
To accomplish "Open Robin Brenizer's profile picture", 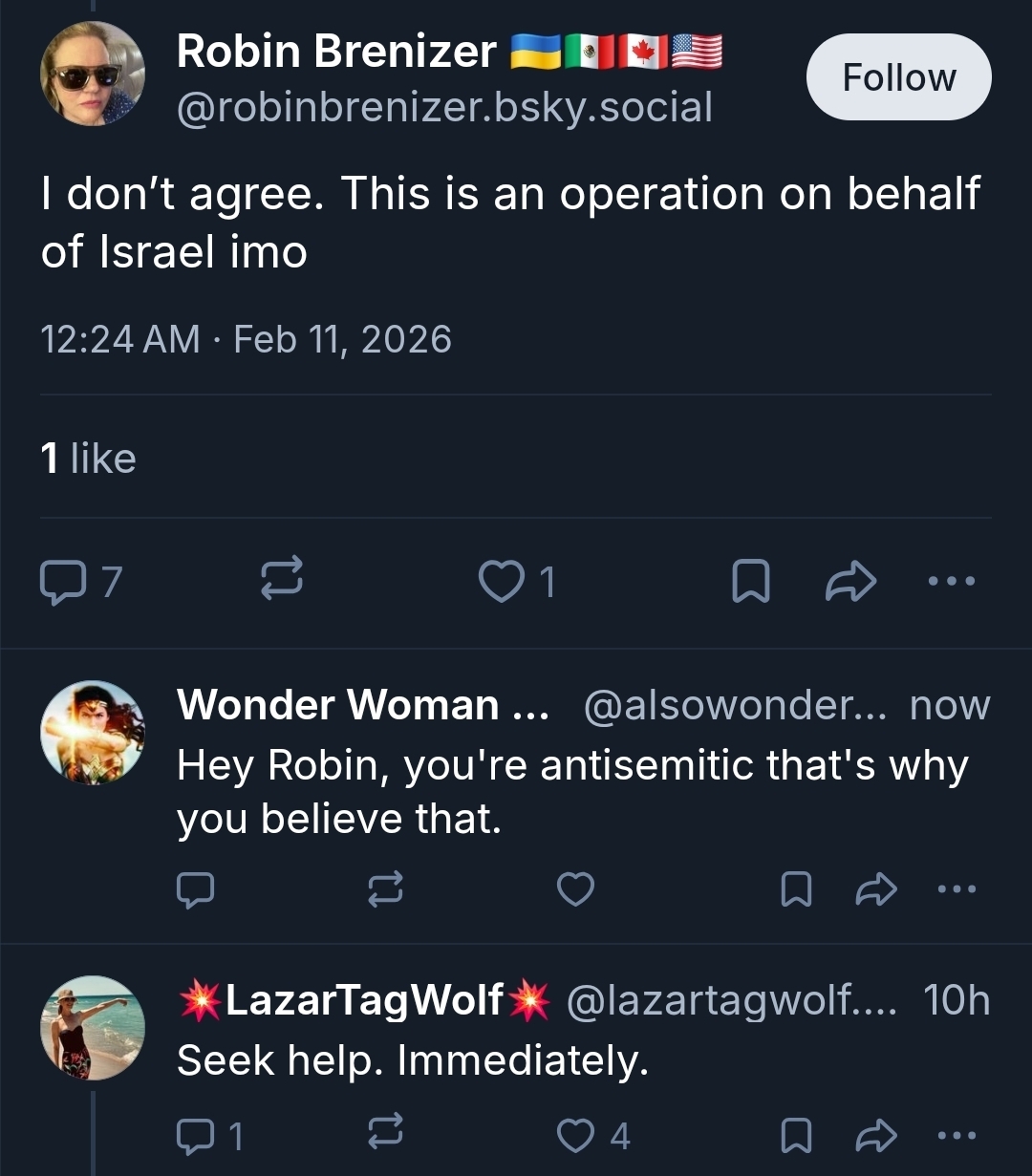I will pyautogui.click(x=93, y=75).
